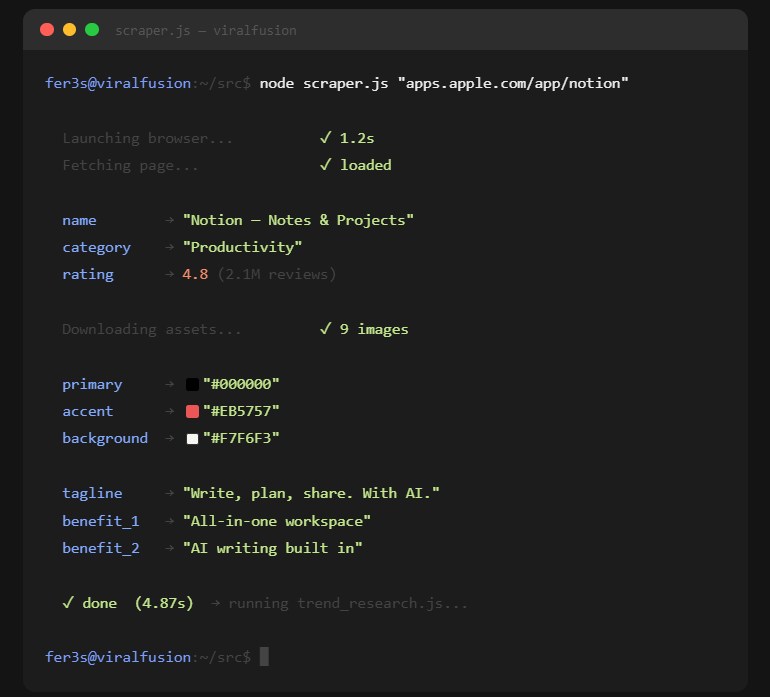Screen dimensions: 770x697
Task: Click the arrow before 'running trend_research.js'
Action: point(216,603)
